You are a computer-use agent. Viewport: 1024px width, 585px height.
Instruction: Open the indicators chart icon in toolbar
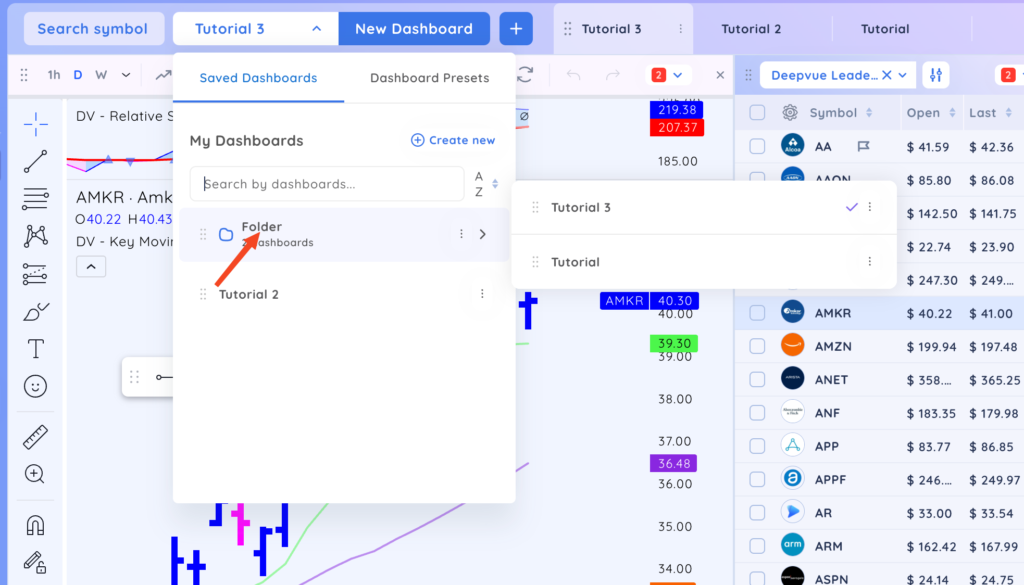pyautogui.click(x=163, y=75)
